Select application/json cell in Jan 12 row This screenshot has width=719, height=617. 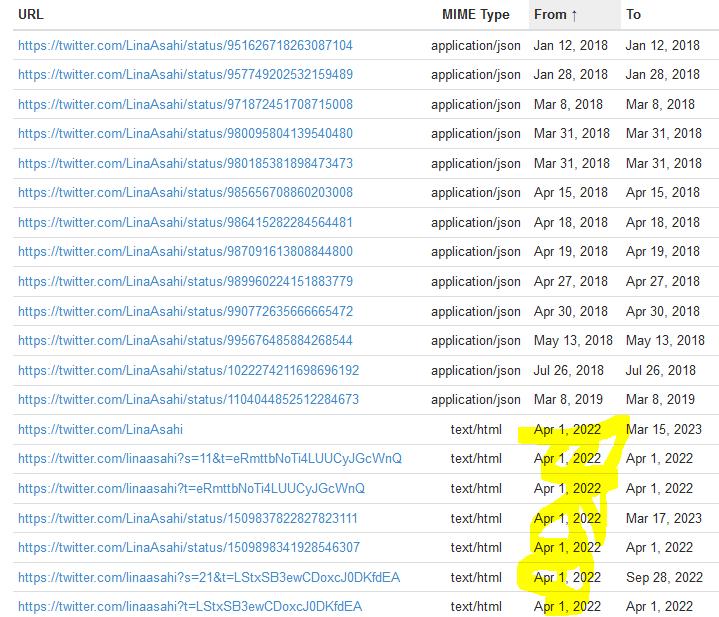(x=476, y=45)
